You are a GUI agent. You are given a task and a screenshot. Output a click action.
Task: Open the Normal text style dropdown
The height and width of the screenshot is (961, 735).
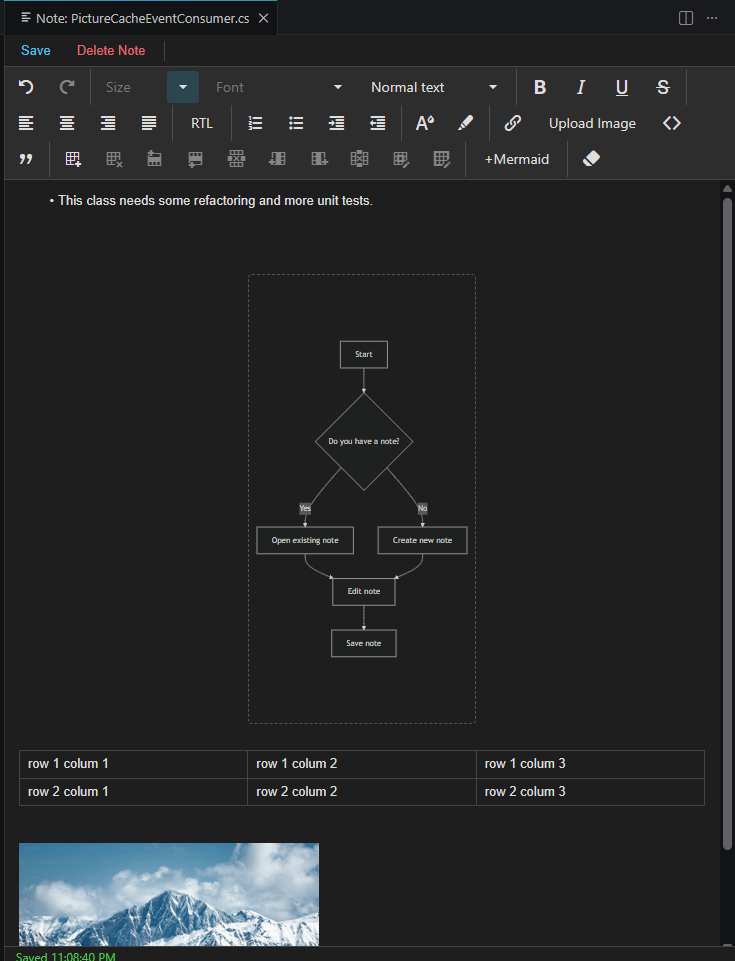tap(434, 87)
